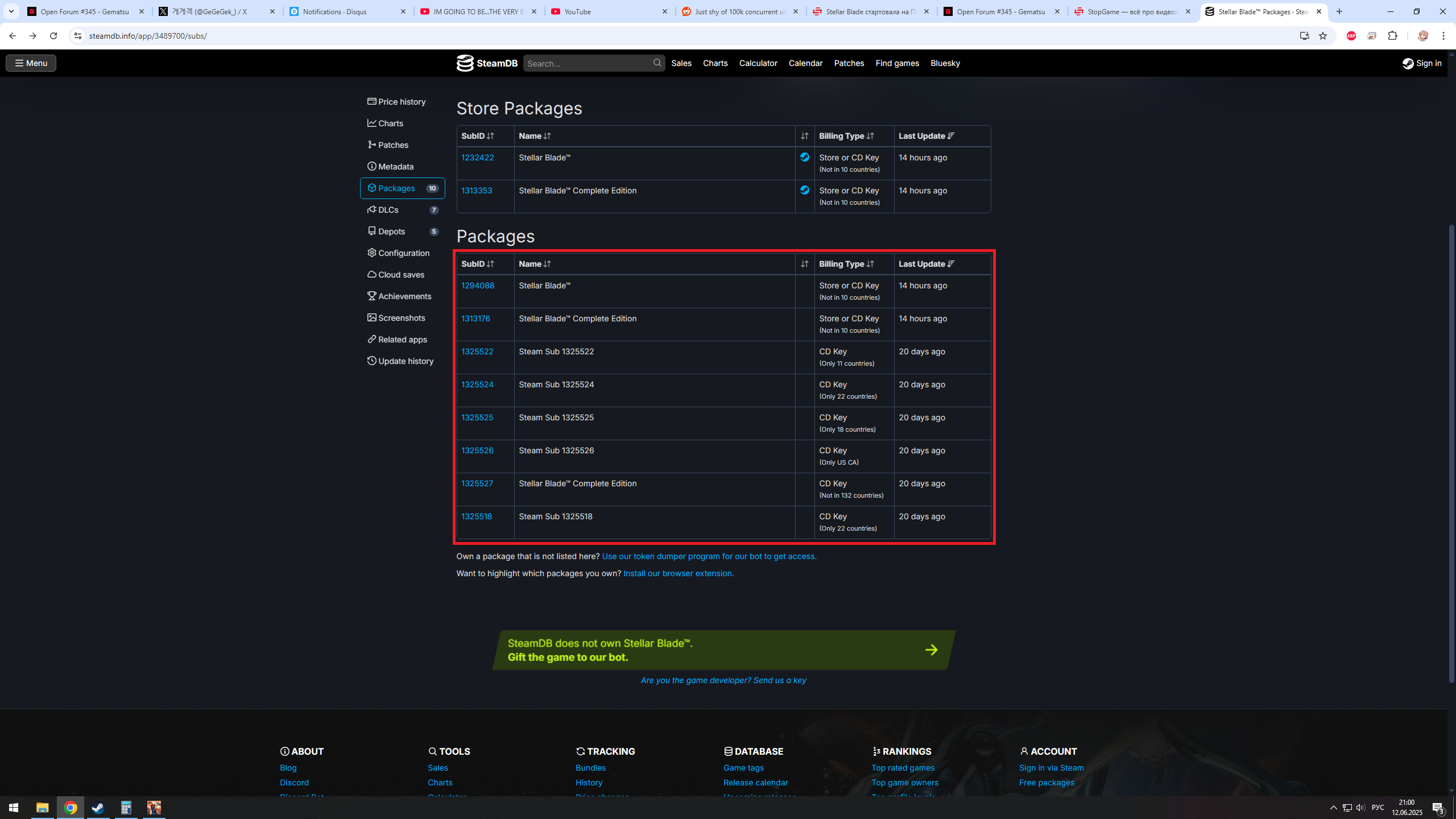This screenshot has height=819, width=1456.
Task: Click Steam icon in Stellar Blade™ store row
Action: click(805, 157)
